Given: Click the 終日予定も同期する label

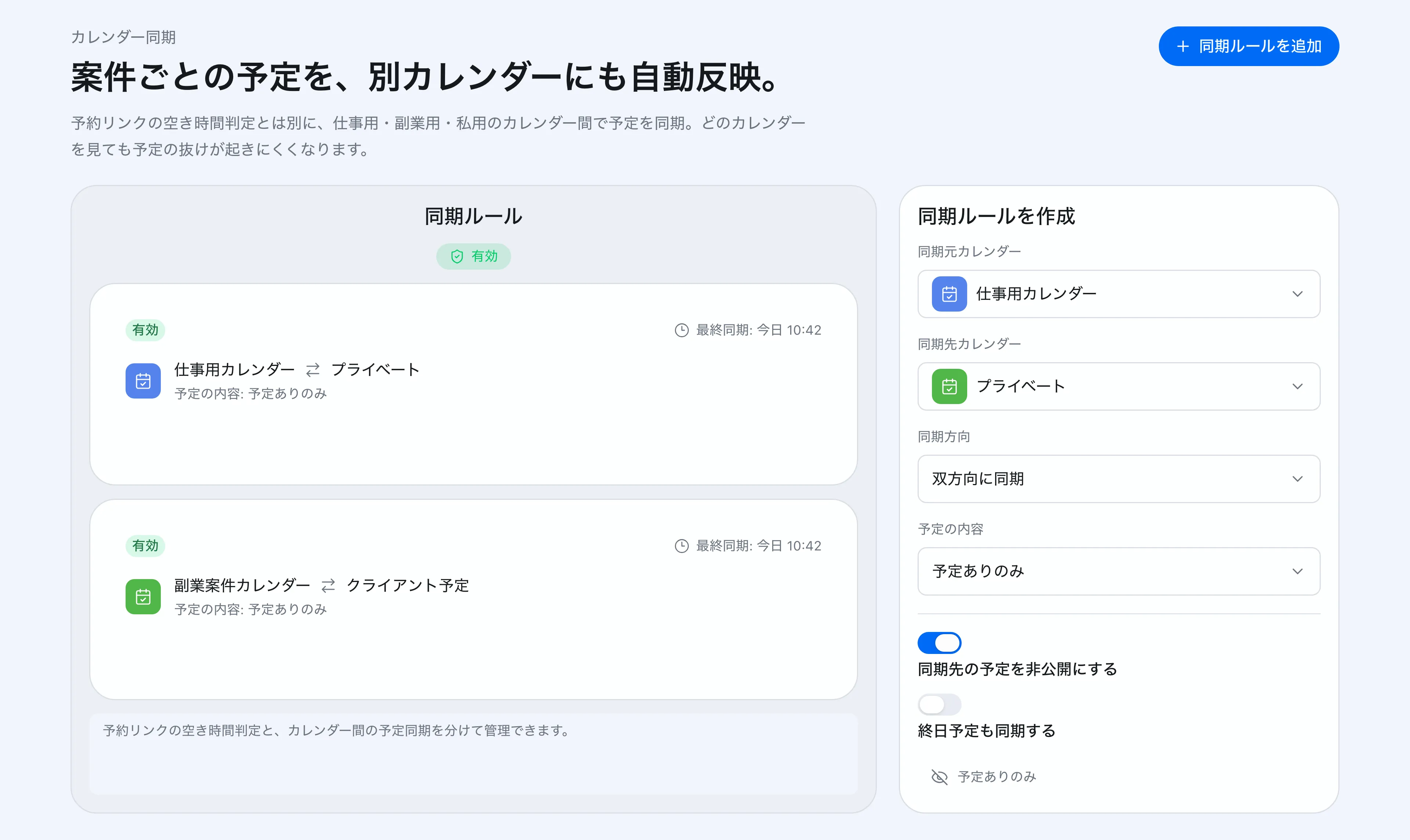Looking at the screenshot, I should pos(986,731).
